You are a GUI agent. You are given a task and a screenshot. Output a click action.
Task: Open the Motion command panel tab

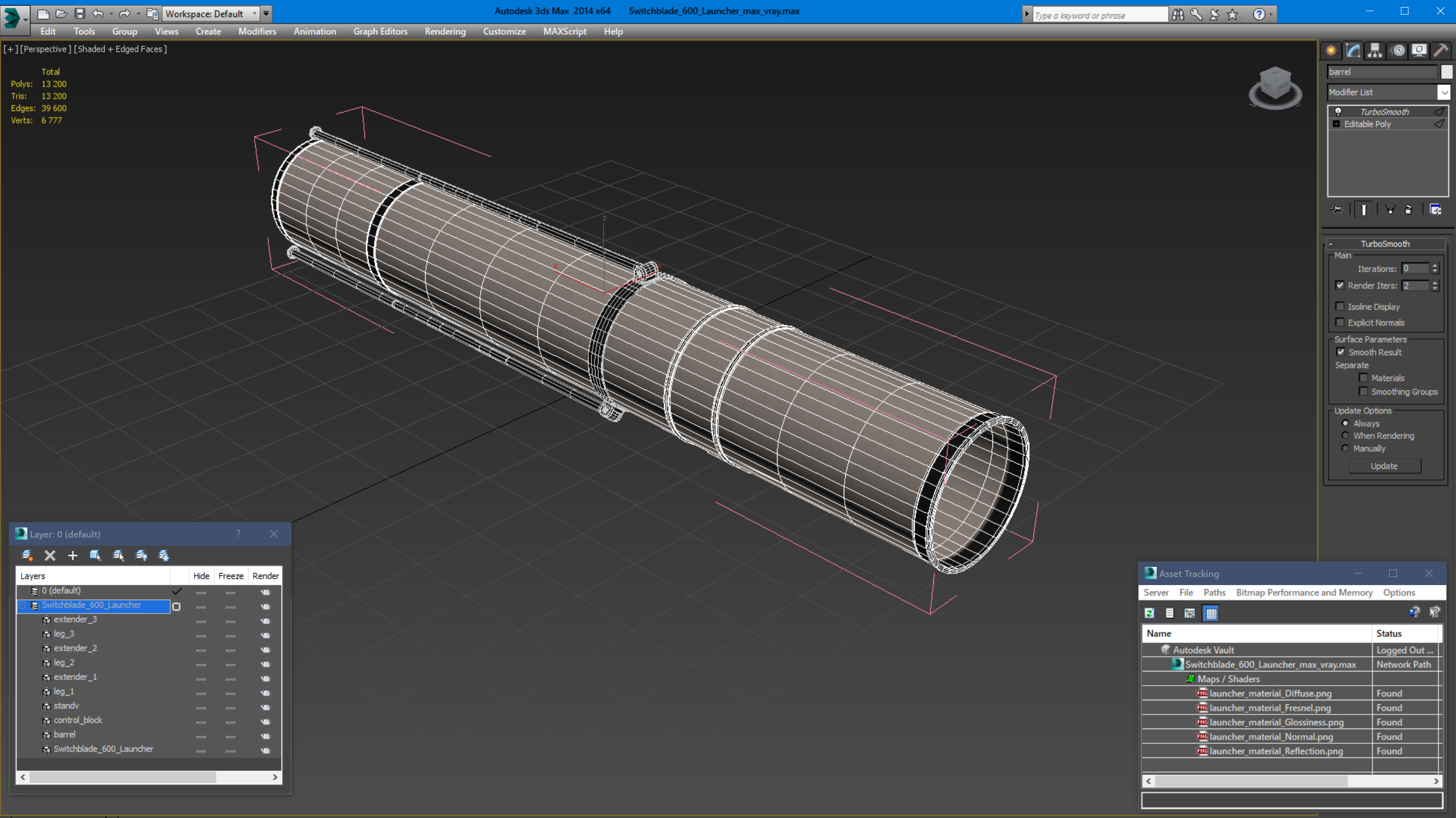tap(1398, 51)
